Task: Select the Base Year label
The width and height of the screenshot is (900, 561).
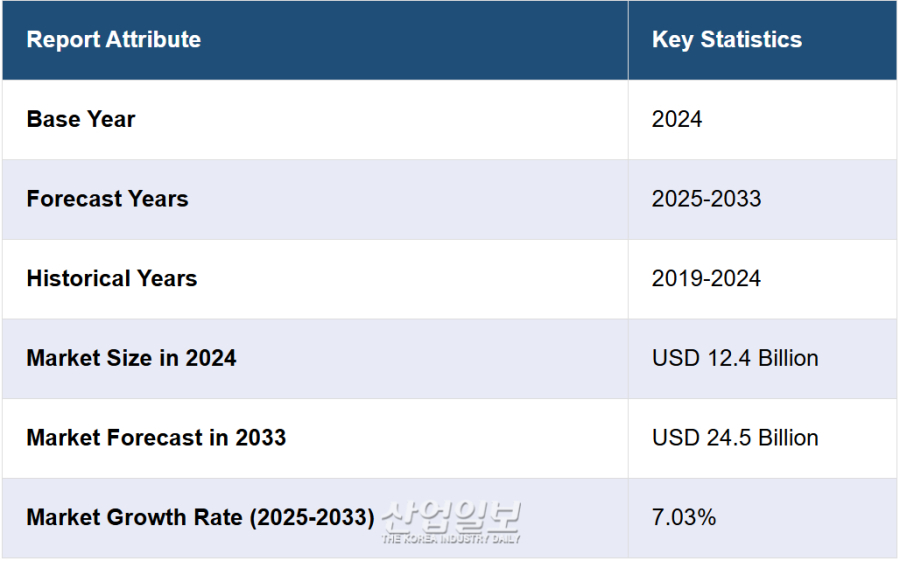Action: click(81, 119)
